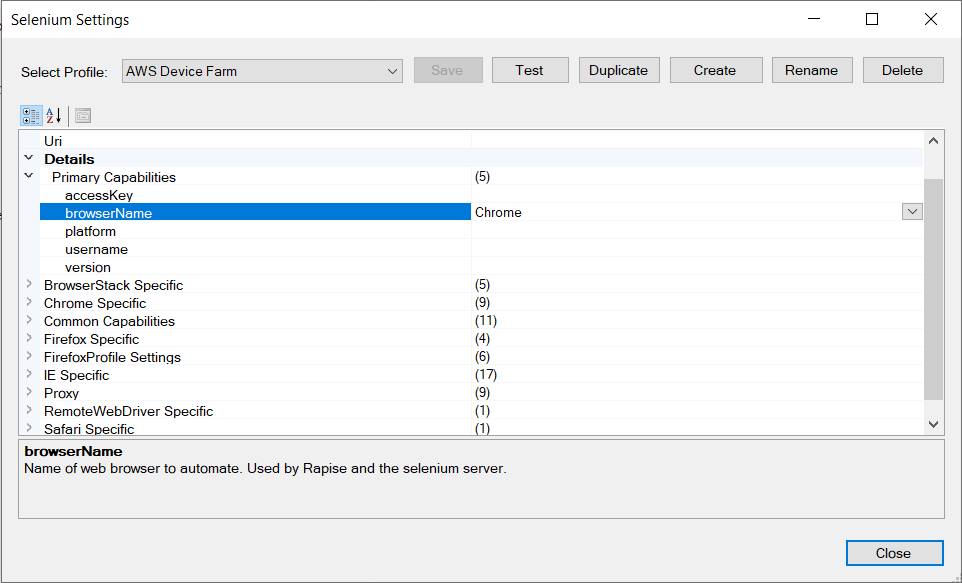Expand Firefox Specific section
The height and width of the screenshot is (583, 962).
pyautogui.click(x=29, y=339)
